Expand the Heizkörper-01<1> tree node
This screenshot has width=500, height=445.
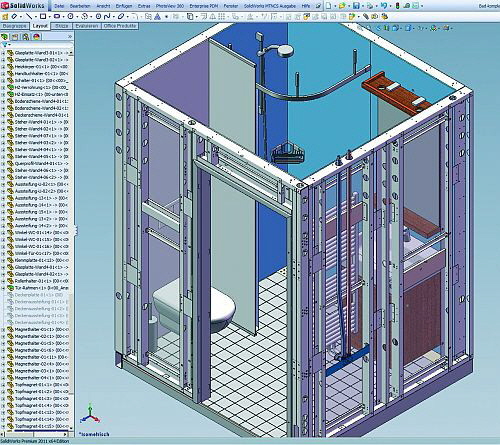pos(3,67)
